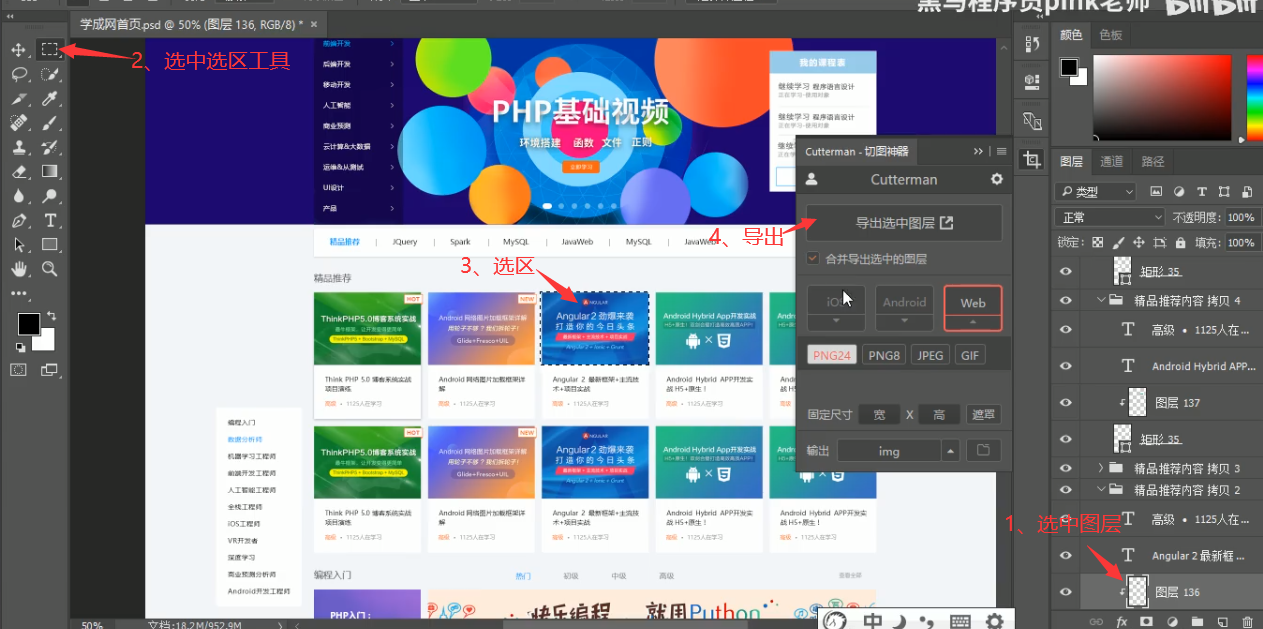1263x629 pixels.
Task: Select the Horizontal Type tool
Action: click(x=49, y=220)
